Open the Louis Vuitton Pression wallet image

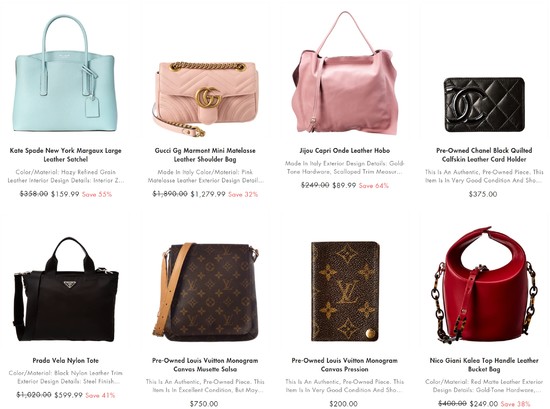click(345, 291)
